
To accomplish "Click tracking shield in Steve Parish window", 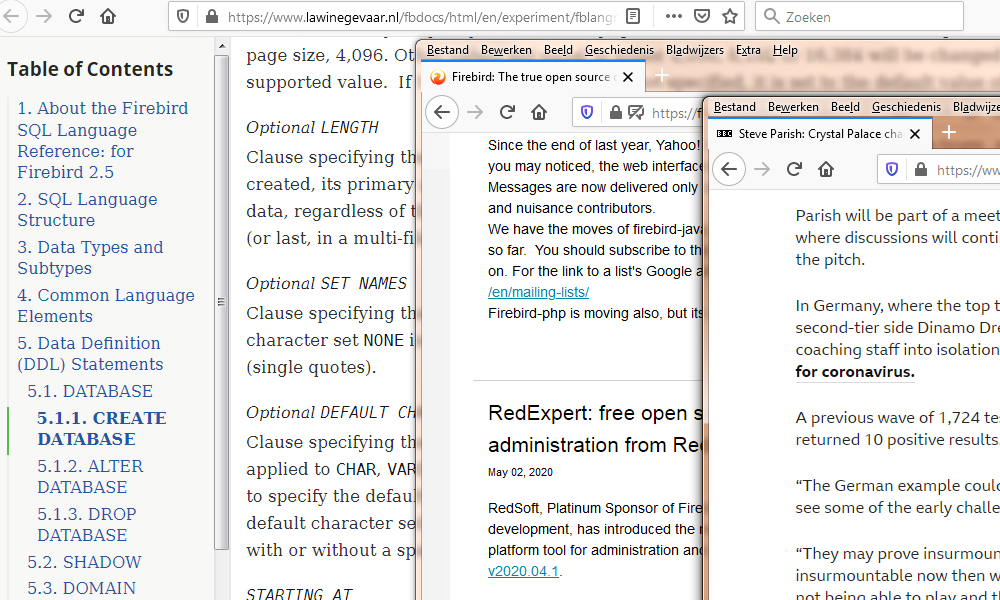I will pos(892,169).
